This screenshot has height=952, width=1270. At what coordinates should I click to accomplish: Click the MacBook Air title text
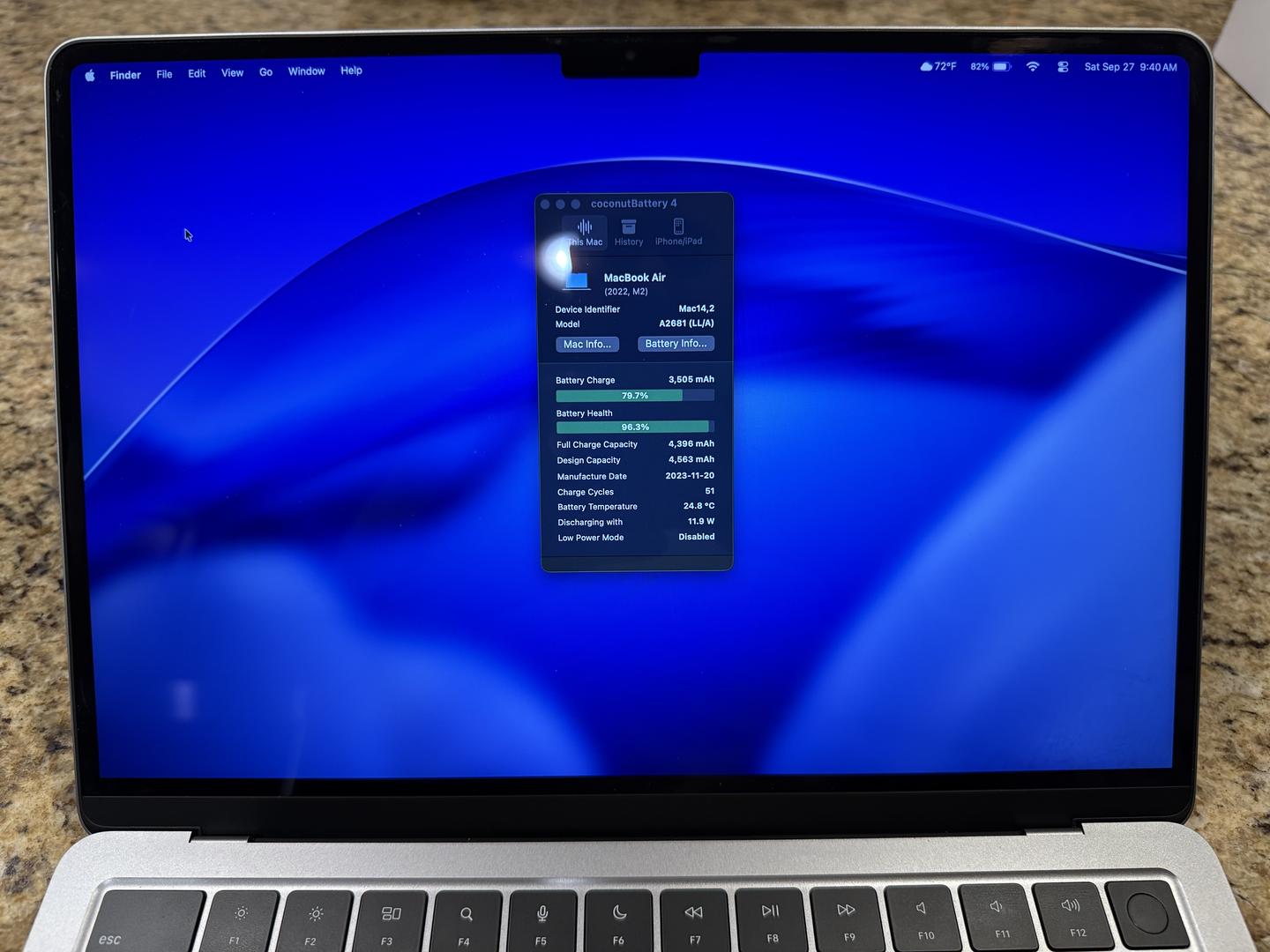tap(634, 278)
